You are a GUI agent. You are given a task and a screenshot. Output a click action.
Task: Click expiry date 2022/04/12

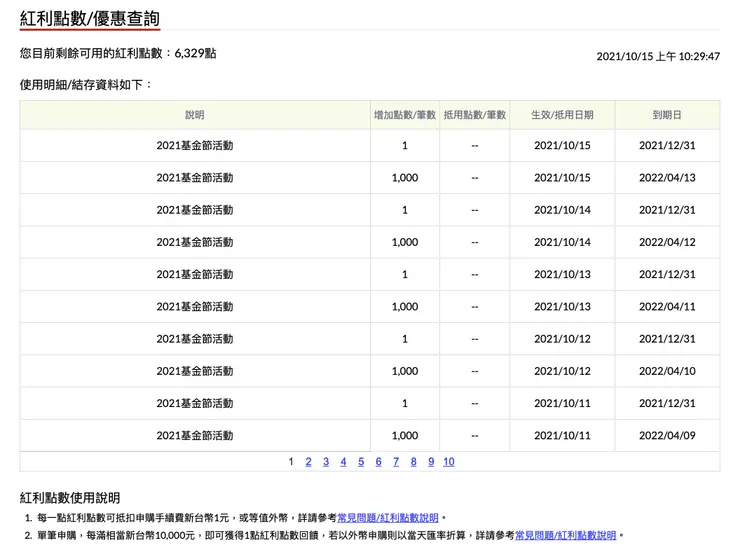[x=667, y=242]
